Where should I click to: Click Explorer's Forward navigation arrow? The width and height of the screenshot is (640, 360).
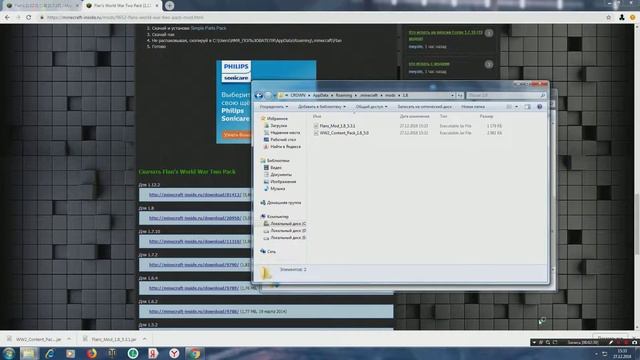point(268,95)
